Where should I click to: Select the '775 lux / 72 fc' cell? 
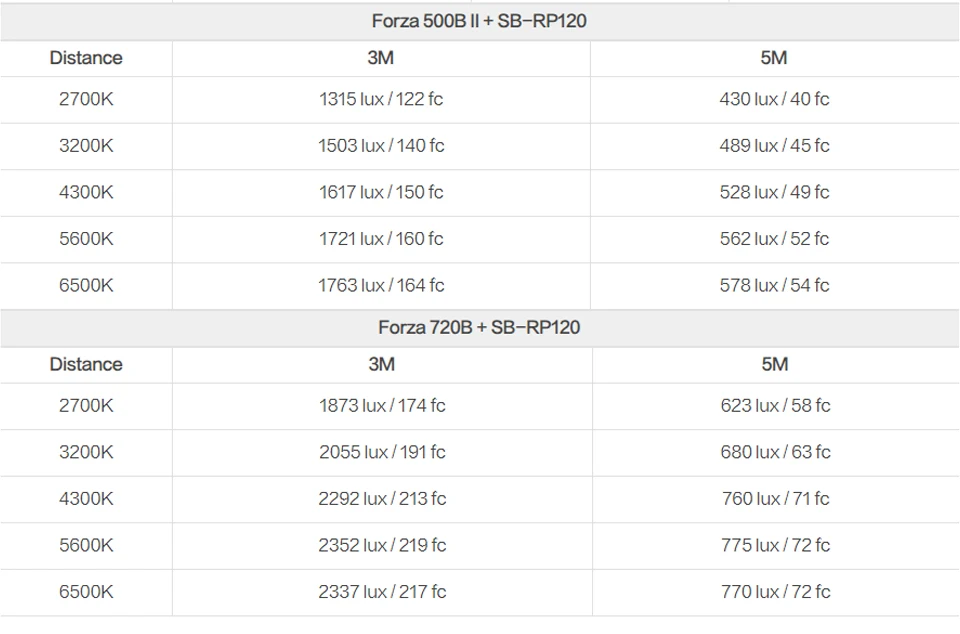pos(775,545)
